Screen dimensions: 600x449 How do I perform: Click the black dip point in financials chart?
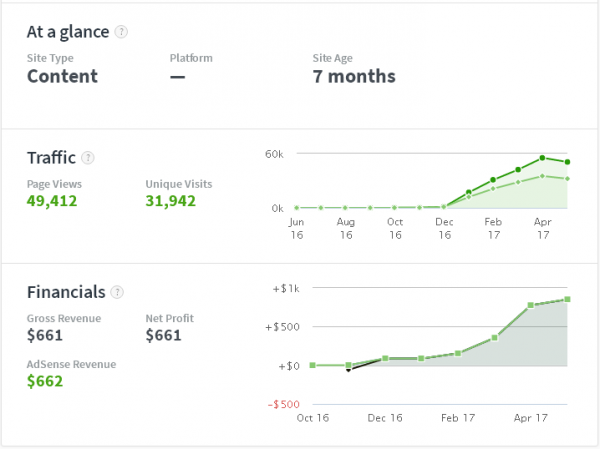pyautogui.click(x=348, y=369)
